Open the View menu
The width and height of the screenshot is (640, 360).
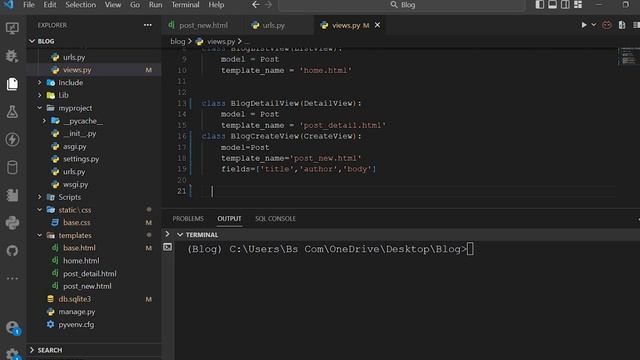tap(113, 5)
